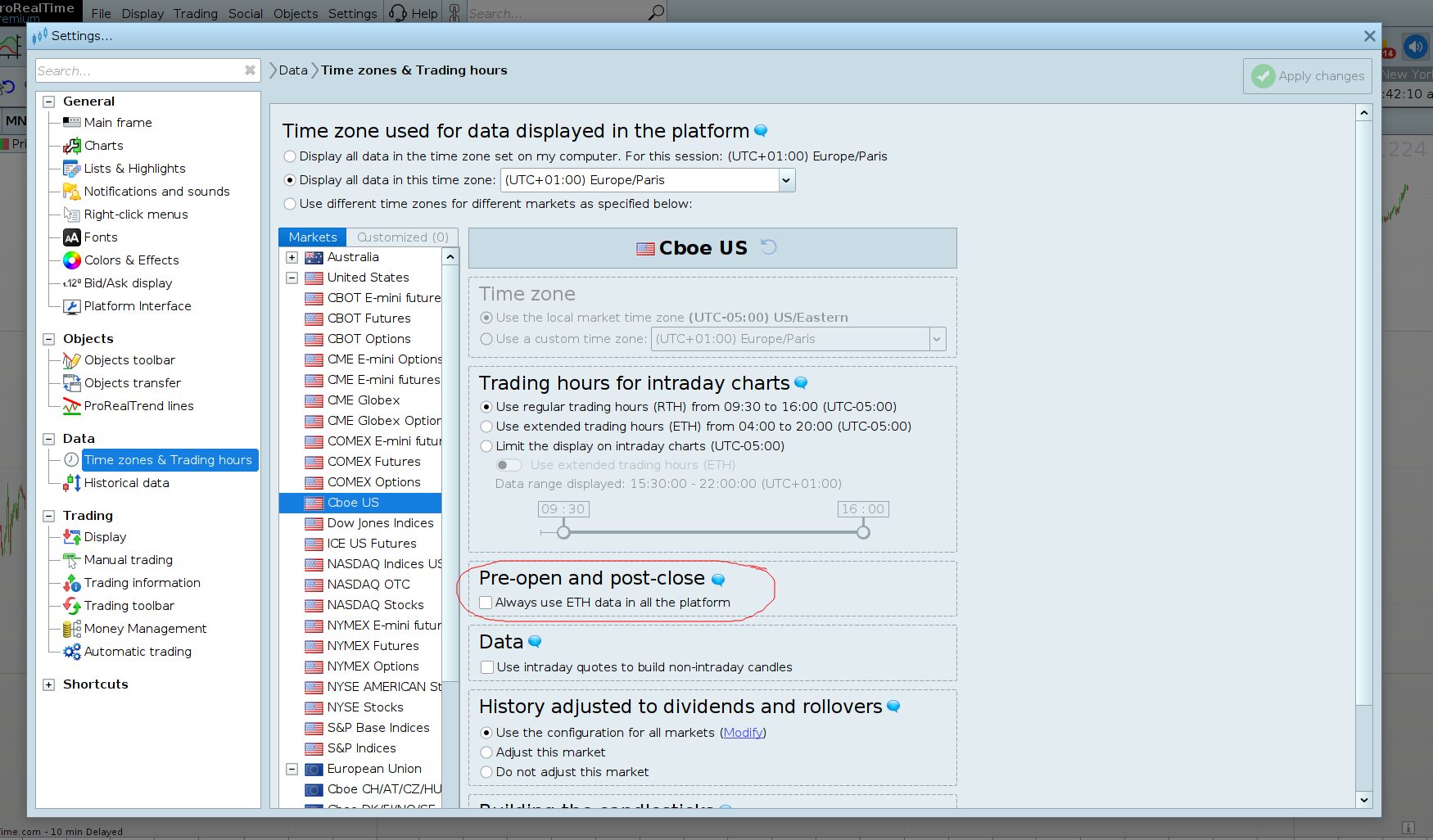Click the Manual trading icon
Image resolution: width=1433 pixels, height=840 pixels.
[71, 560]
